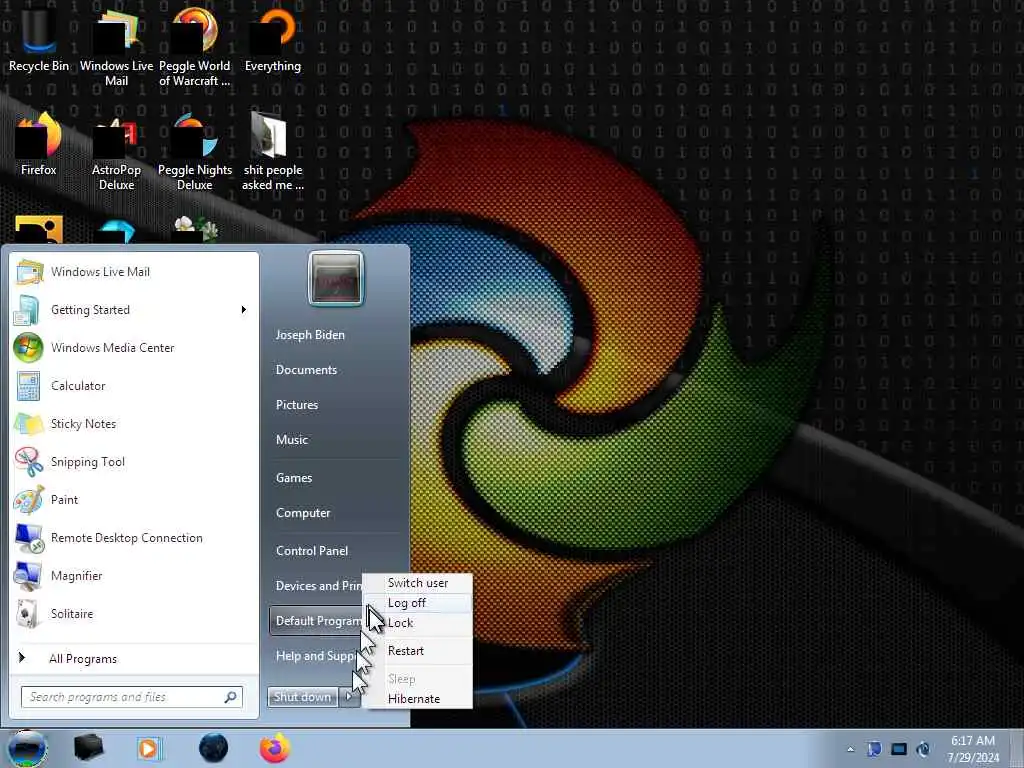Expand All Programs list
The width and height of the screenshot is (1024, 768).
pyautogui.click(x=135, y=658)
